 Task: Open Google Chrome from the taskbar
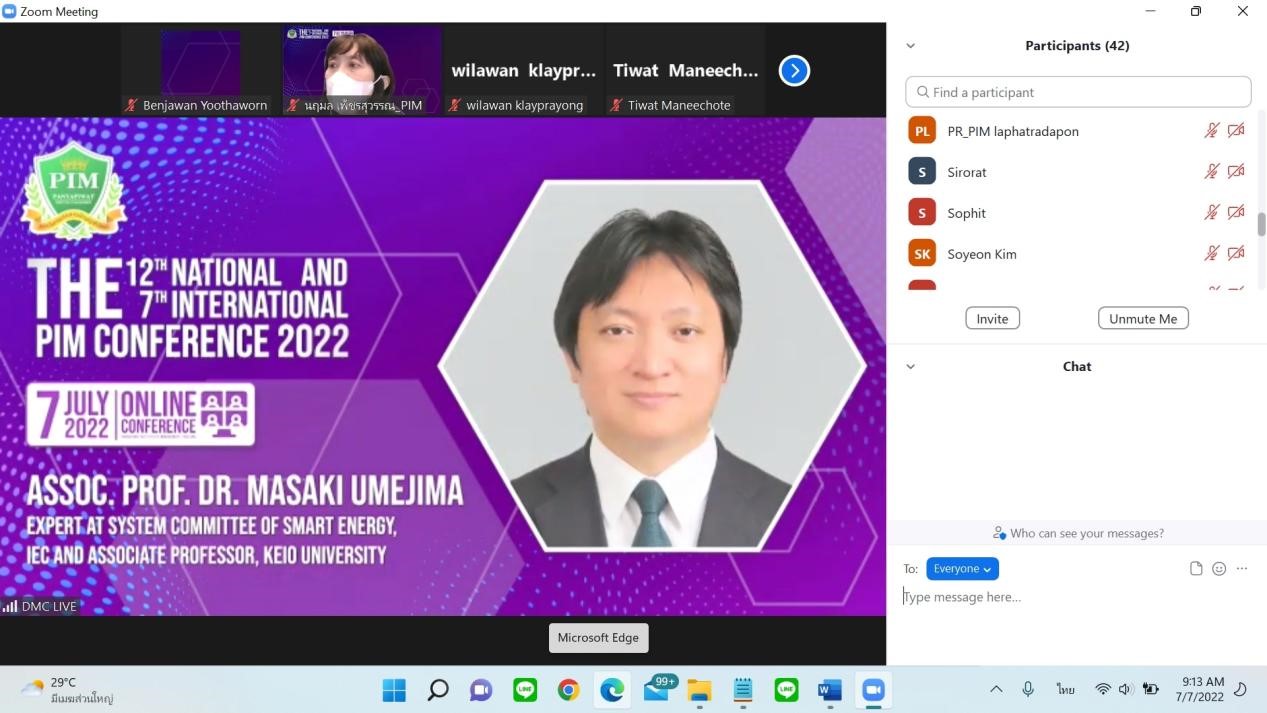click(x=568, y=690)
